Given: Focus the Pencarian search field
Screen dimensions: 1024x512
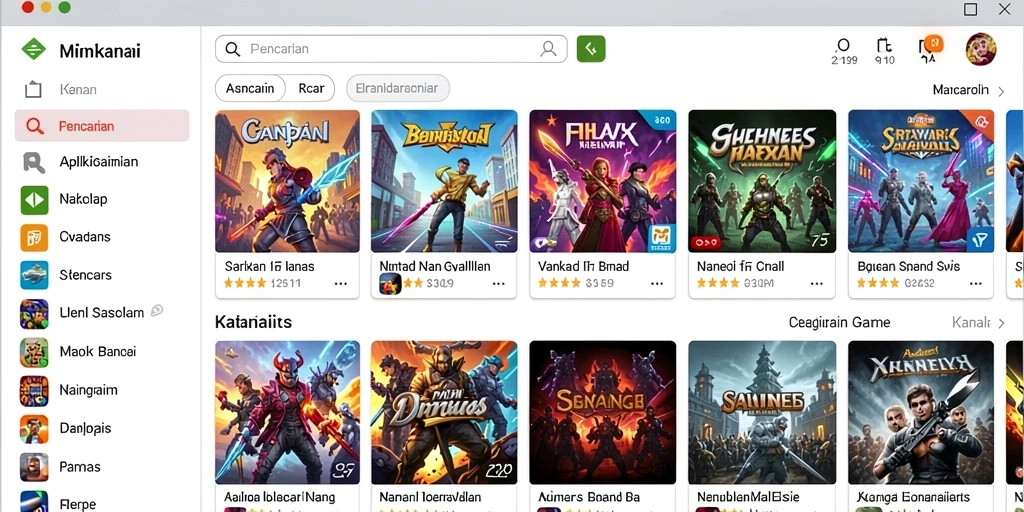Looking at the screenshot, I should click(391, 49).
